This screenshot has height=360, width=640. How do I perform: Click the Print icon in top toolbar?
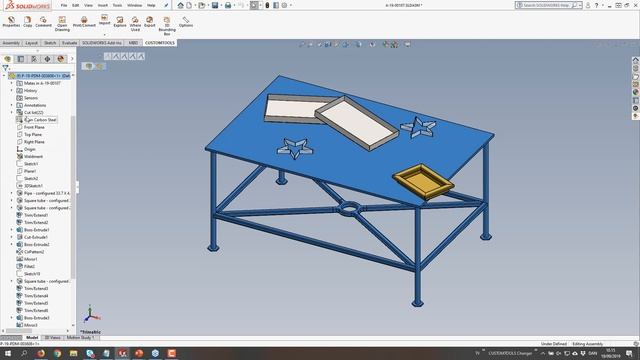click(228, 5)
